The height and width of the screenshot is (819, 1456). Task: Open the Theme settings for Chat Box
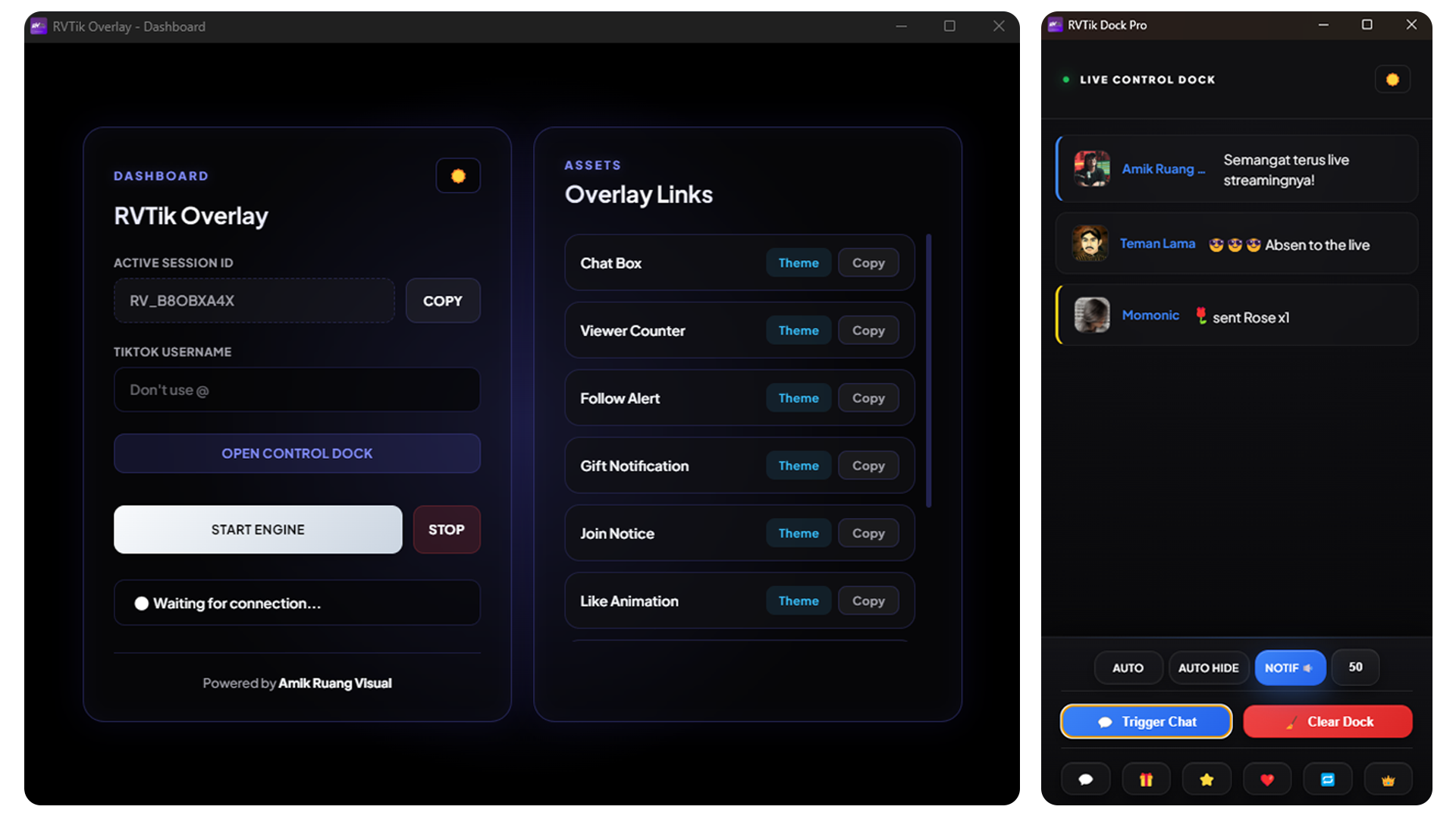[x=798, y=262]
